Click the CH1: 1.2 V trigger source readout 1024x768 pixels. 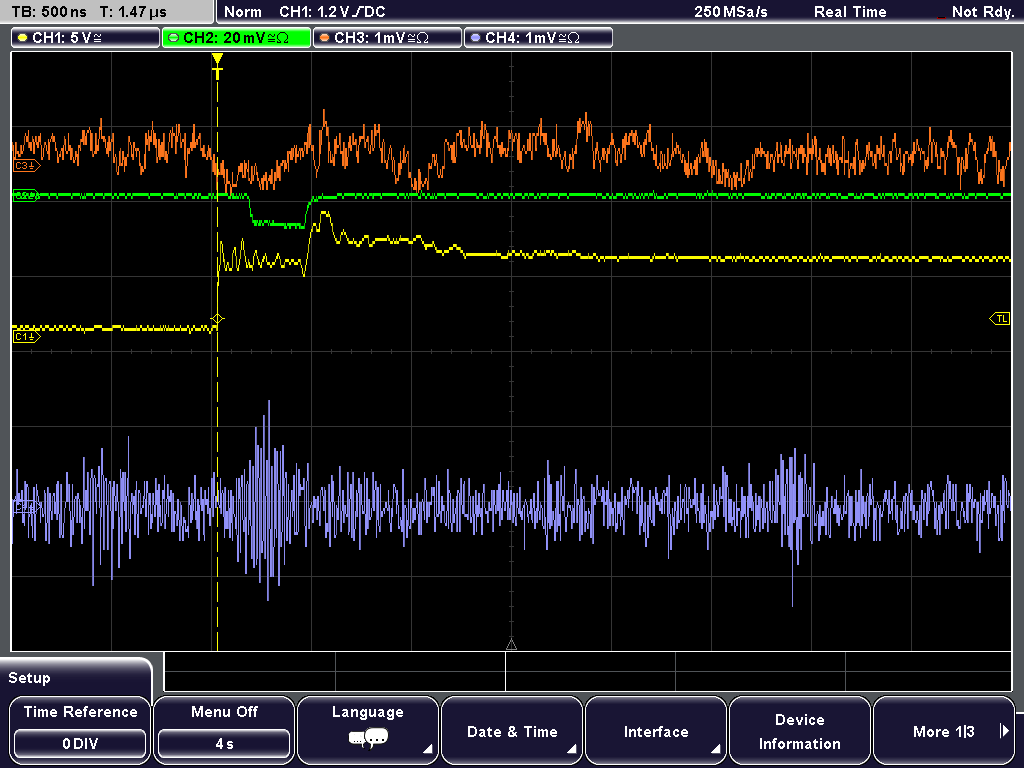click(x=332, y=12)
